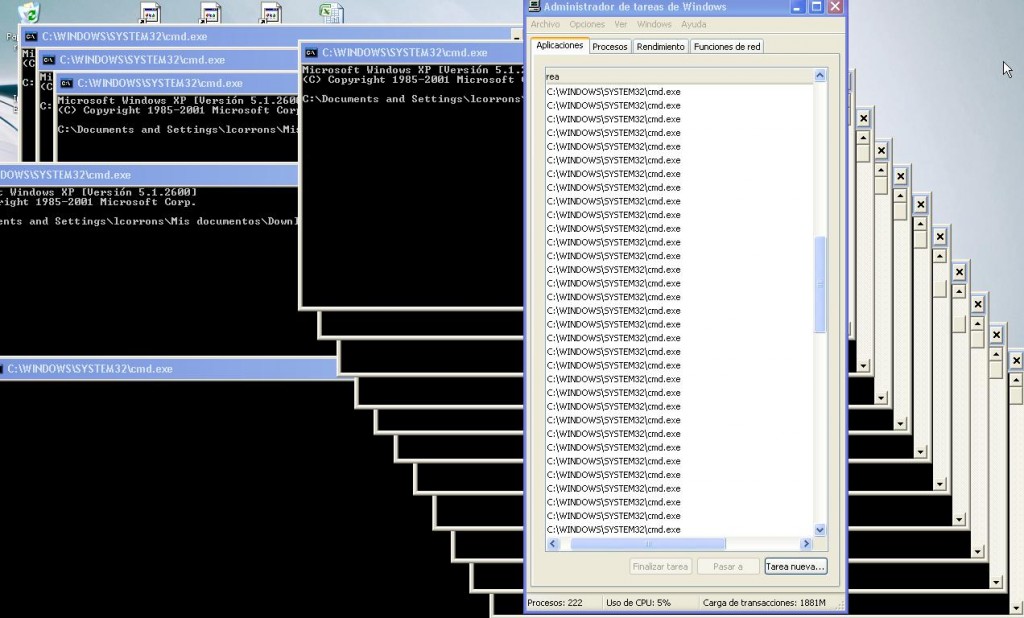
Task: Click the size grip in Task Manager's status bar
Action: (x=839, y=605)
